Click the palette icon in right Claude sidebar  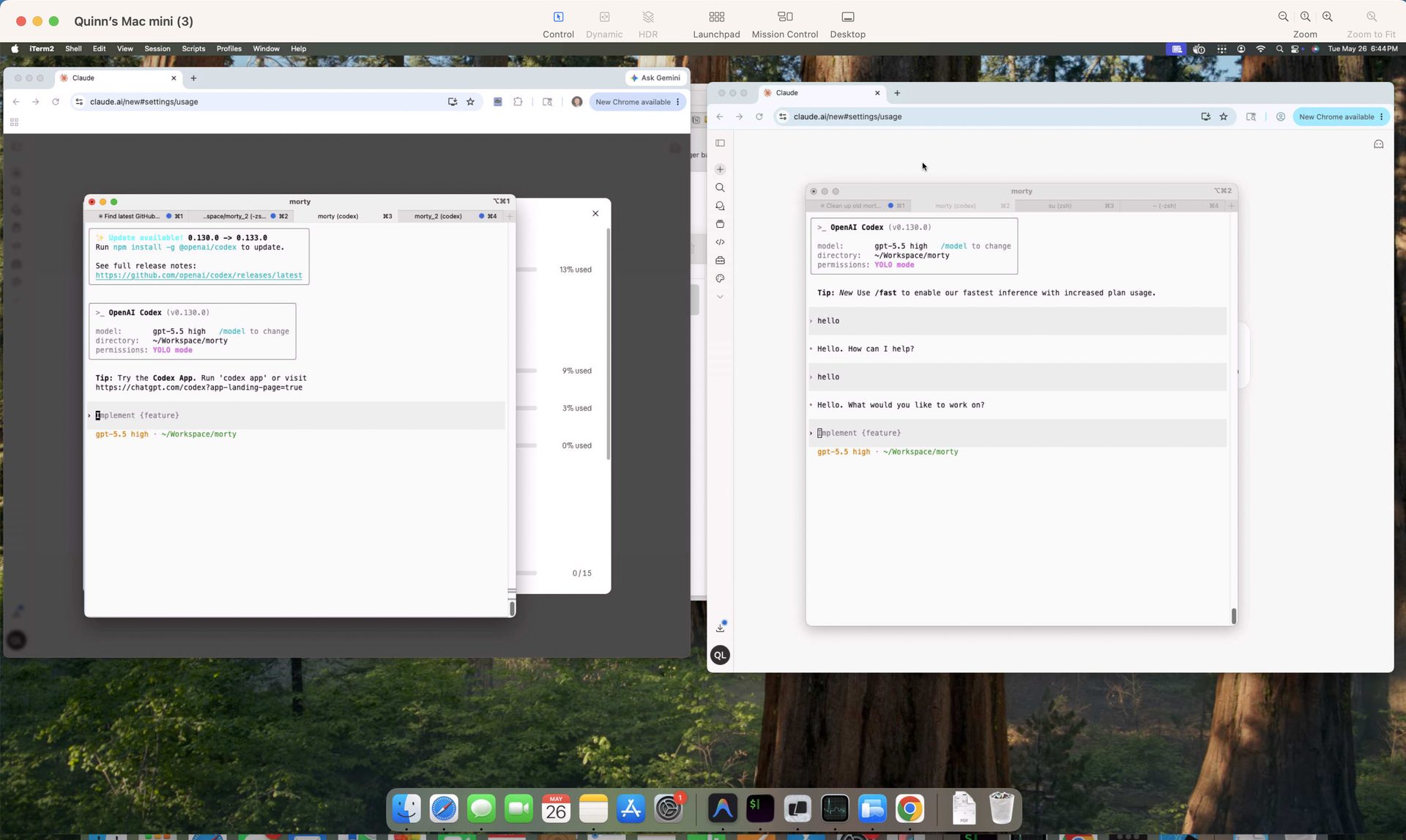(720, 278)
